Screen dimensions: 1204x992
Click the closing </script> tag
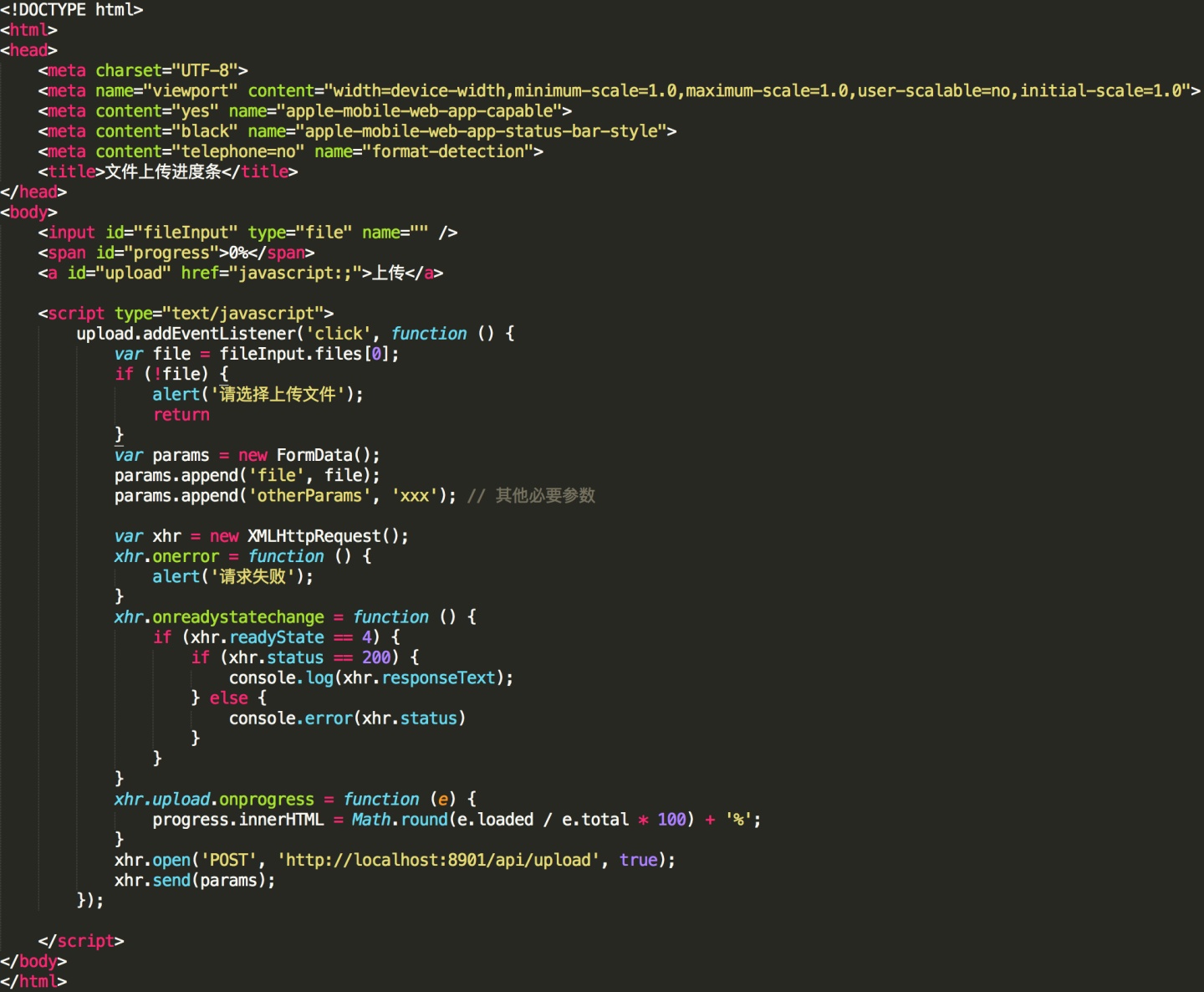81,941
